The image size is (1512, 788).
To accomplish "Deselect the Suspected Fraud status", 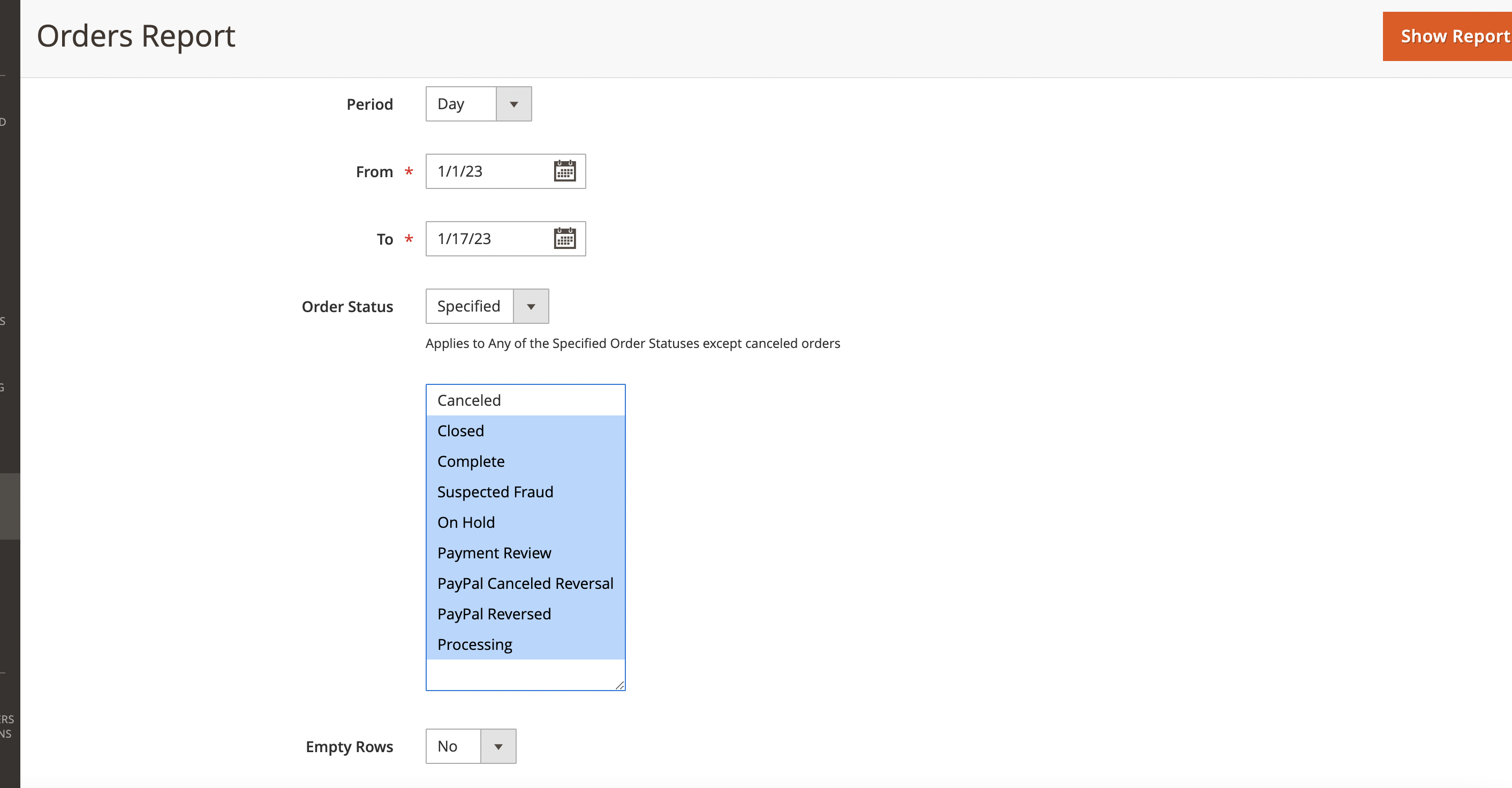I will pos(495,491).
